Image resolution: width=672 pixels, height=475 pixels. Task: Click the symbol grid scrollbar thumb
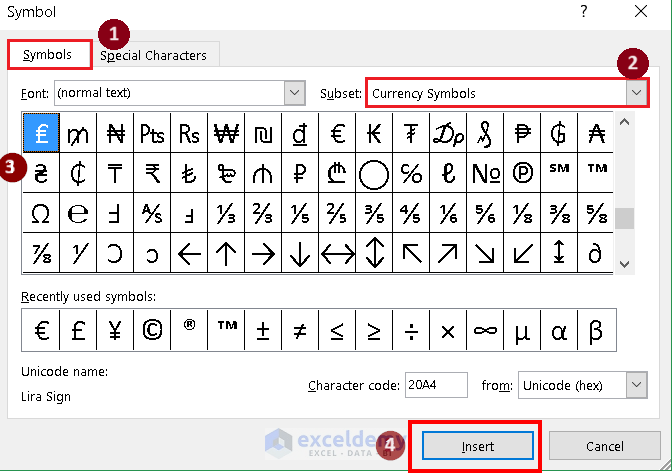coord(624,219)
